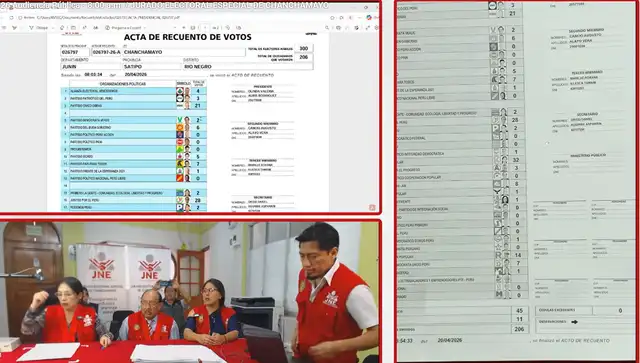Click the RIO NEGRO district field
Screen dimensions: 640x363
coord(248,67)
